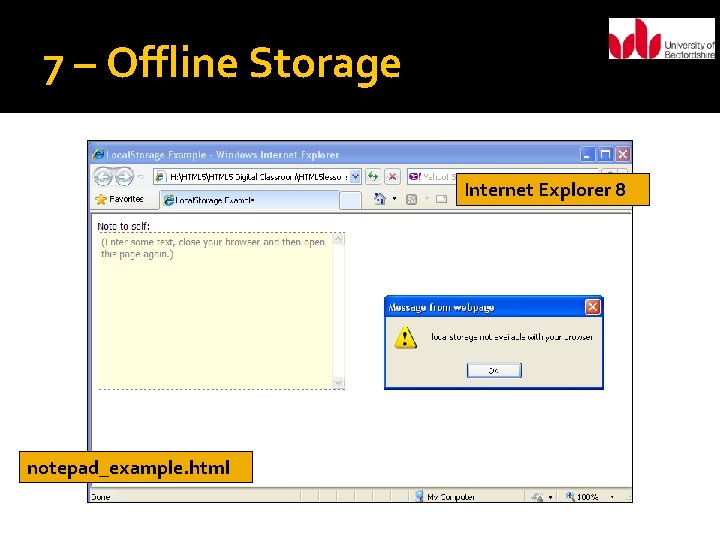This screenshot has height=540, width=720.
Task: Open a new blank tab
Action: [x=350, y=200]
